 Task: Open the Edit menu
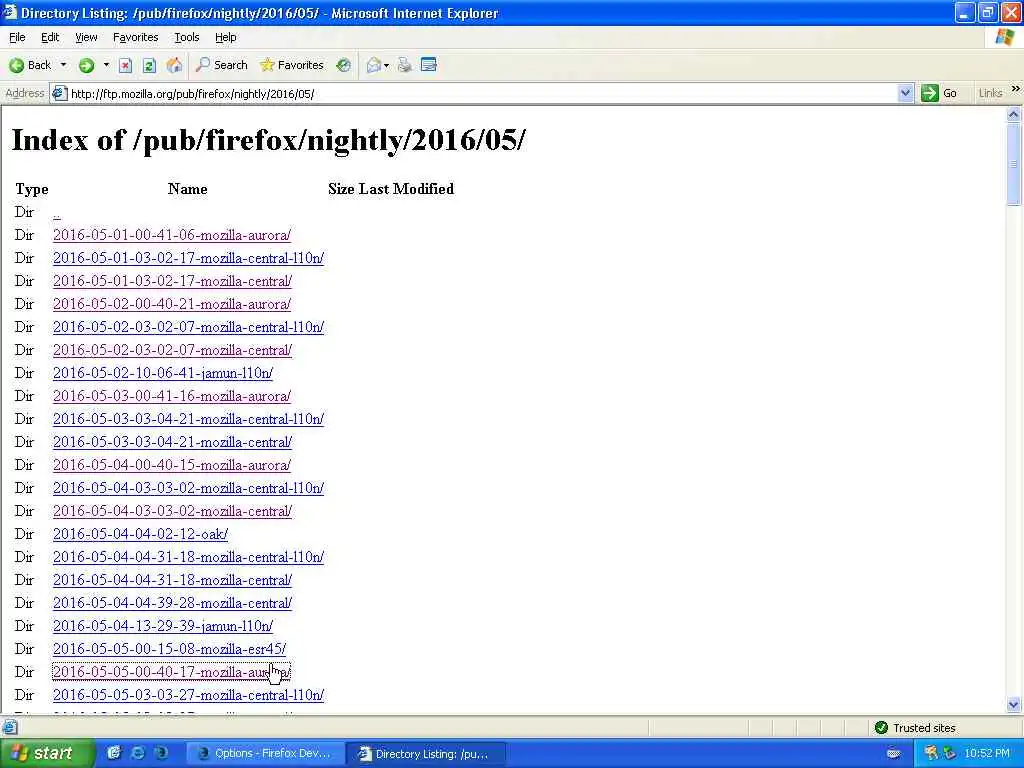[50, 37]
